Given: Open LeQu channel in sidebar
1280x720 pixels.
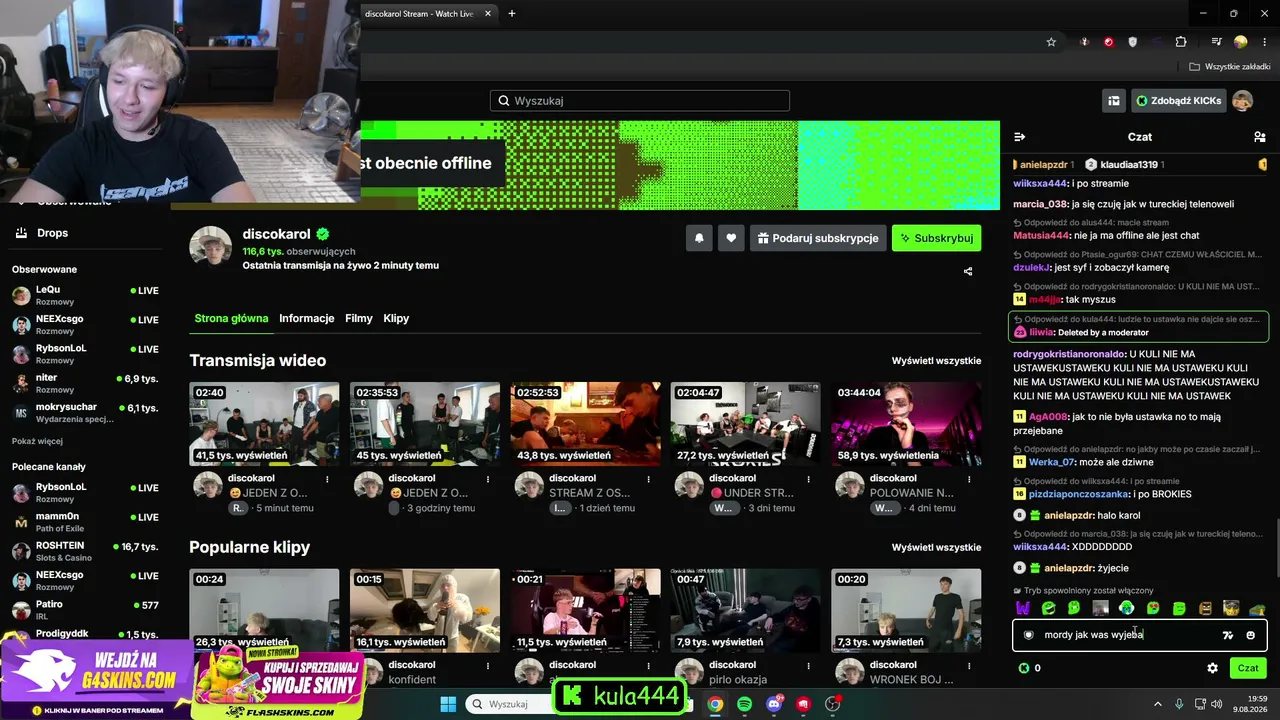Looking at the screenshot, I should (85, 295).
